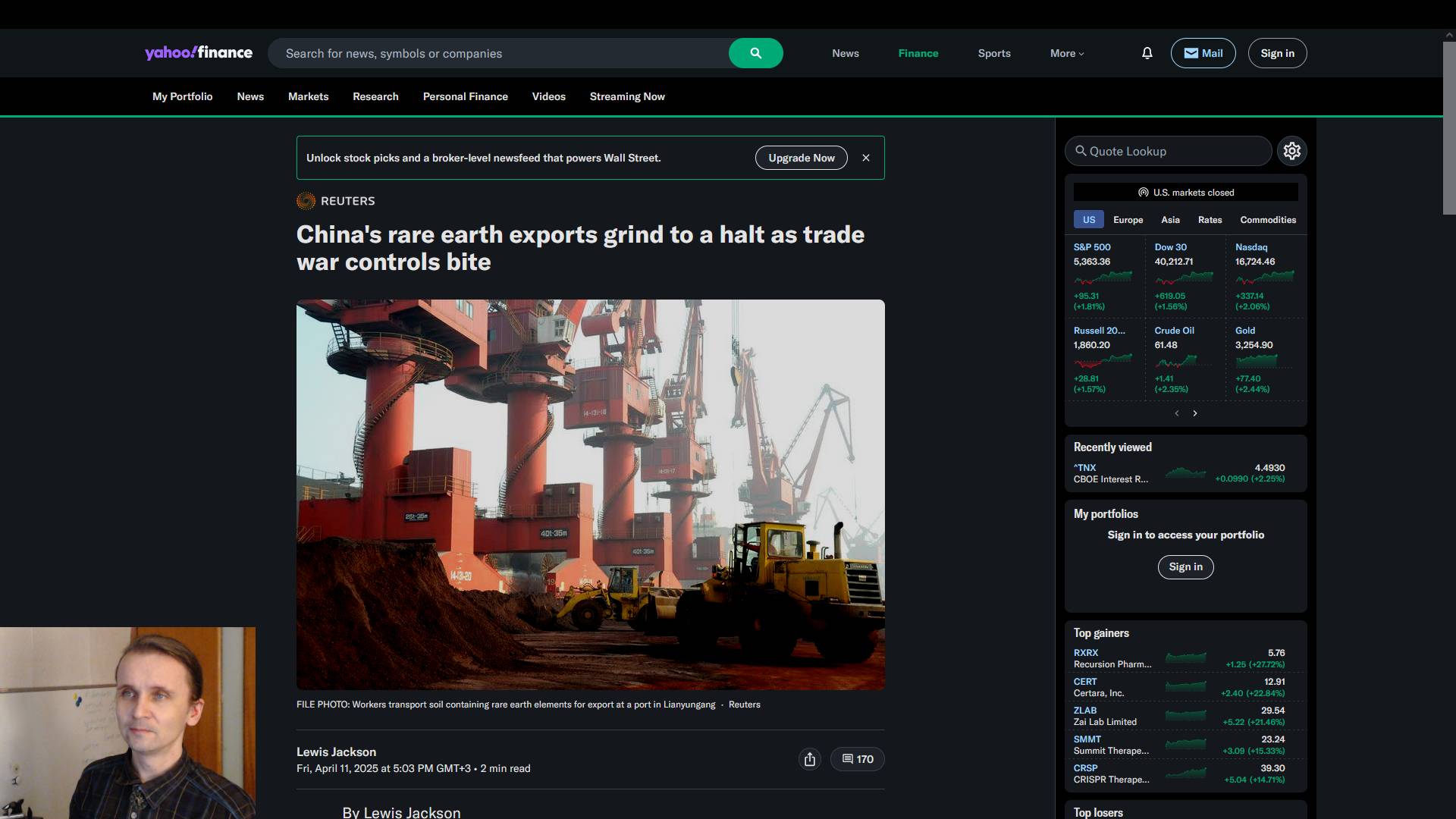The width and height of the screenshot is (1456, 819).
Task: Show previous market tickers with left chevron
Action: [x=1177, y=413]
